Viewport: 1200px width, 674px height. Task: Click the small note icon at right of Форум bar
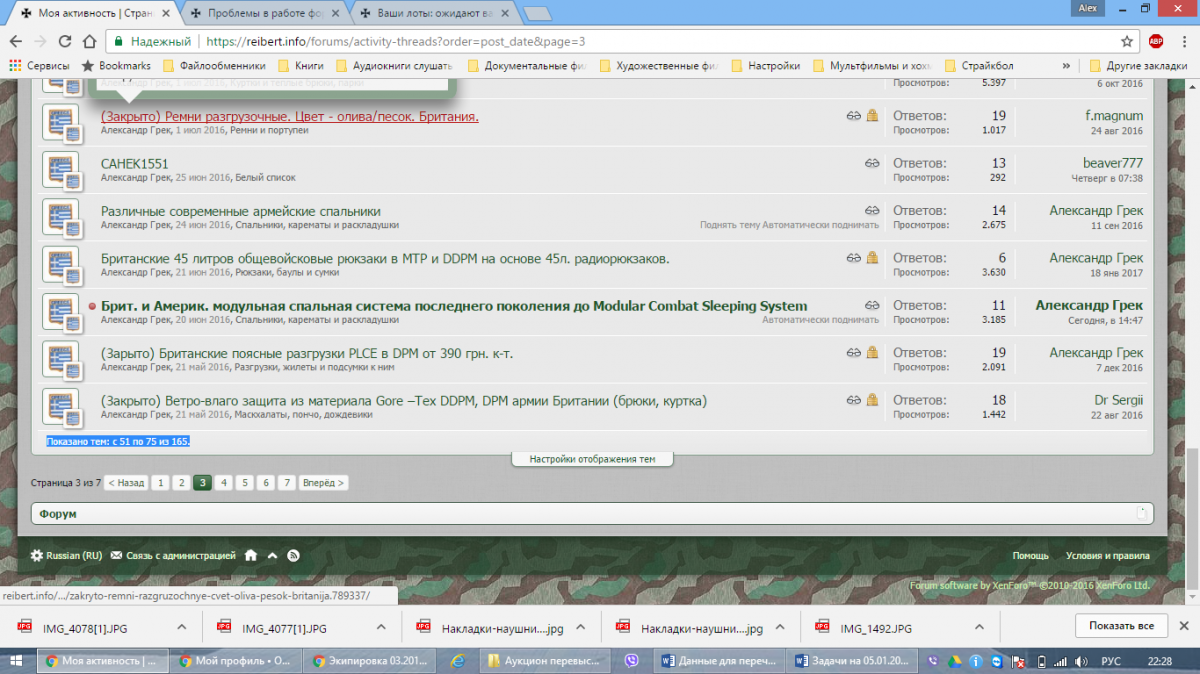click(1141, 513)
